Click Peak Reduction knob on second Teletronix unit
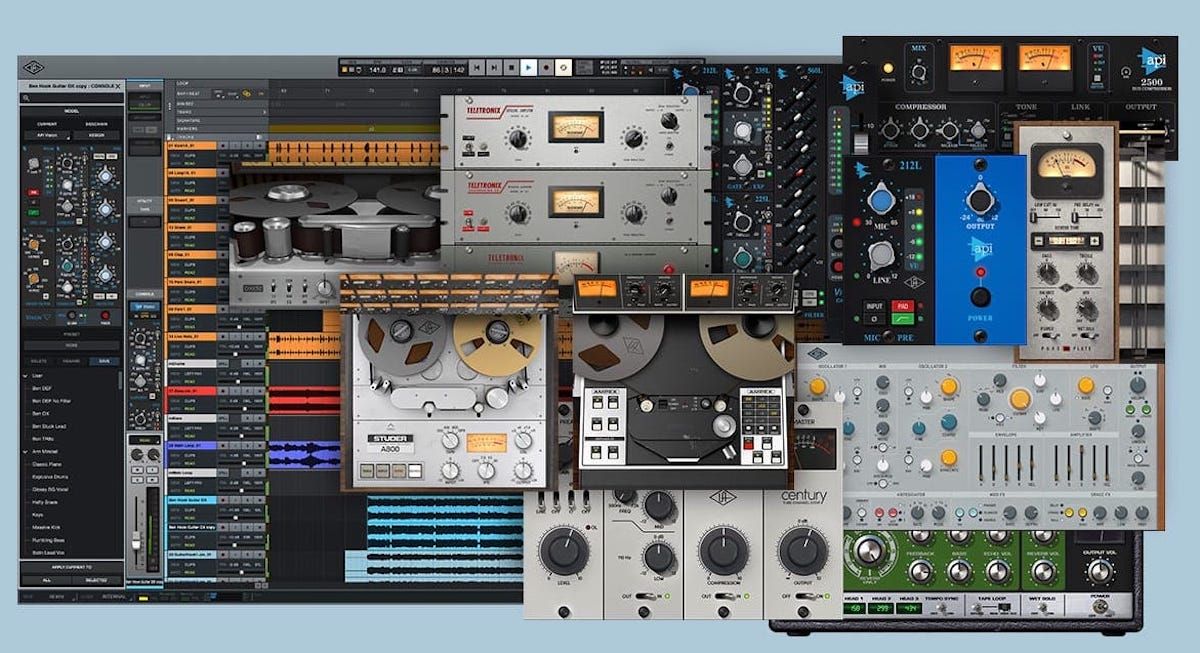 point(634,212)
